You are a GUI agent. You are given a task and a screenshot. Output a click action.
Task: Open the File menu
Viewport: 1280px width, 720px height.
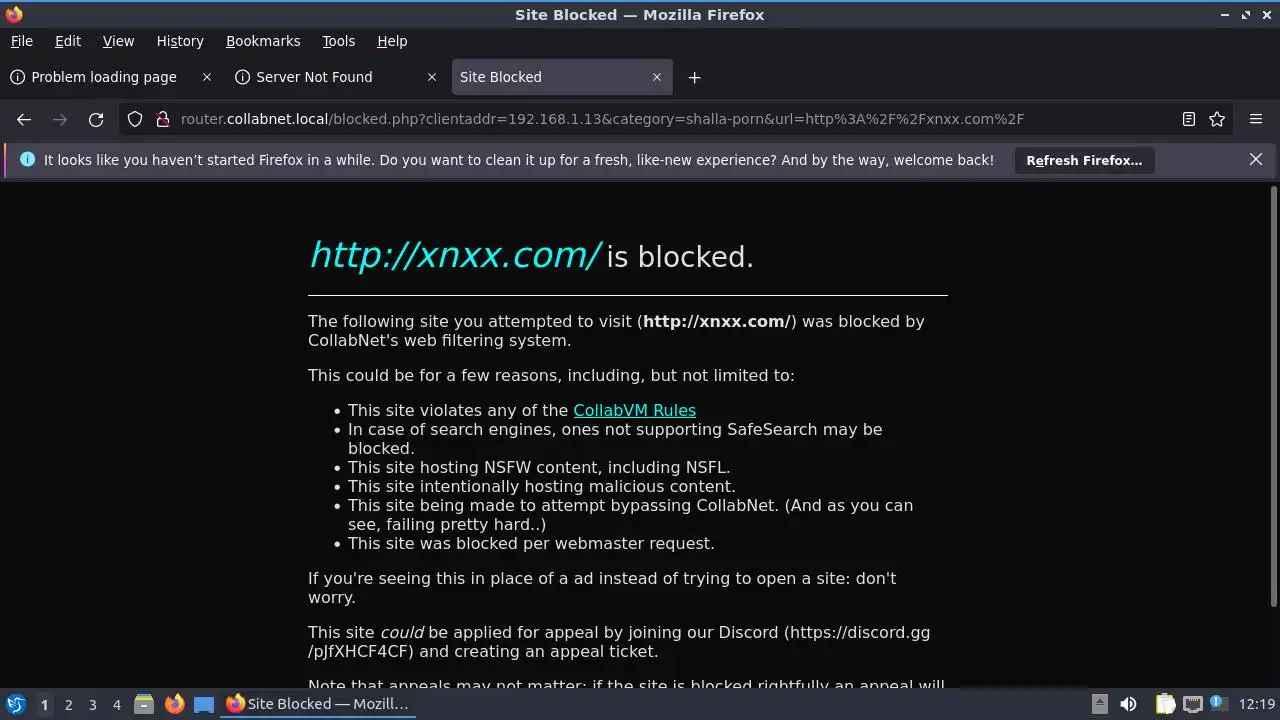pos(21,41)
